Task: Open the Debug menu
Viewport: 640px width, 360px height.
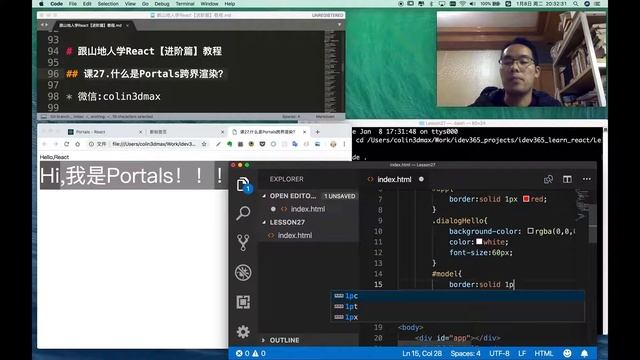Action: pyautogui.click(x=162, y=4)
